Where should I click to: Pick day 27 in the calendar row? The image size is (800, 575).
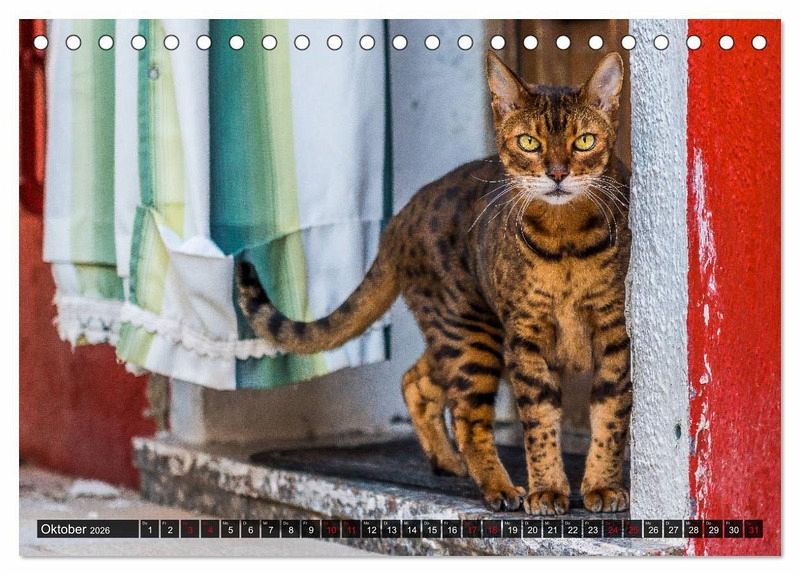pos(673,529)
